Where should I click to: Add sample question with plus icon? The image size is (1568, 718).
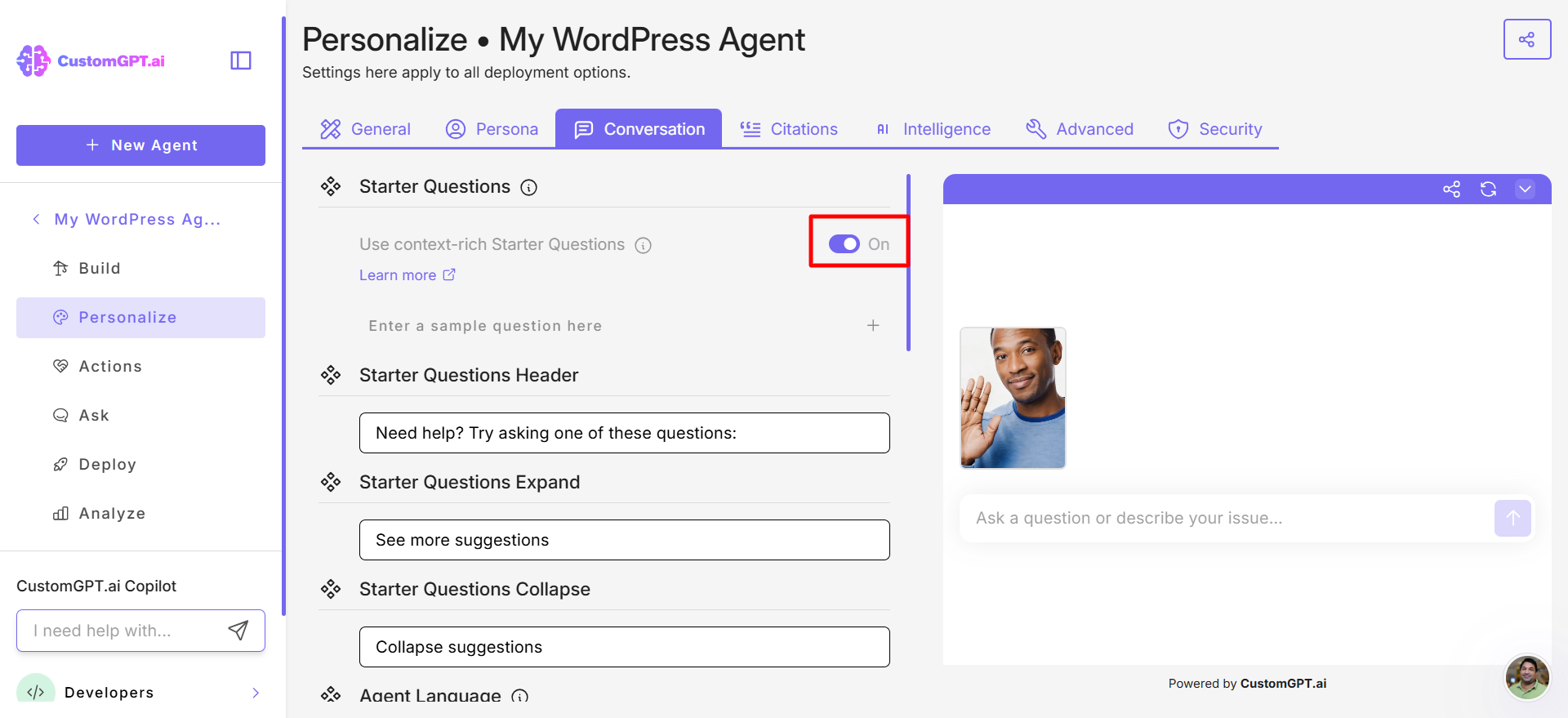(x=873, y=325)
